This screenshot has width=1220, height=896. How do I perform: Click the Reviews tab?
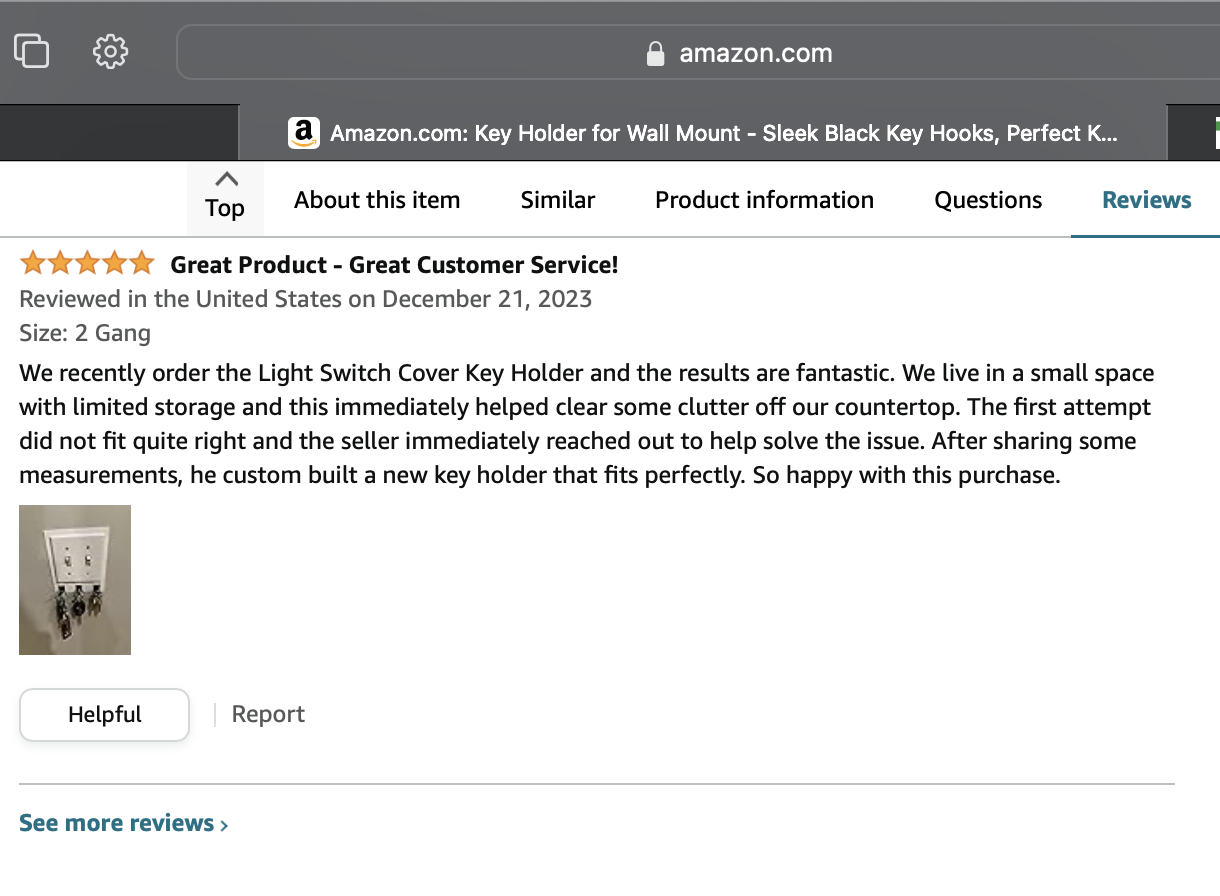coord(1146,200)
